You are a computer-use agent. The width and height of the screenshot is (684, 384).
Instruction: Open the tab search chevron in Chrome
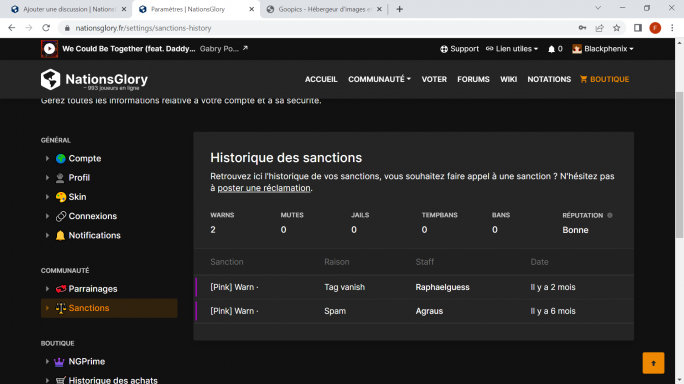pyautogui.click(x=598, y=8)
